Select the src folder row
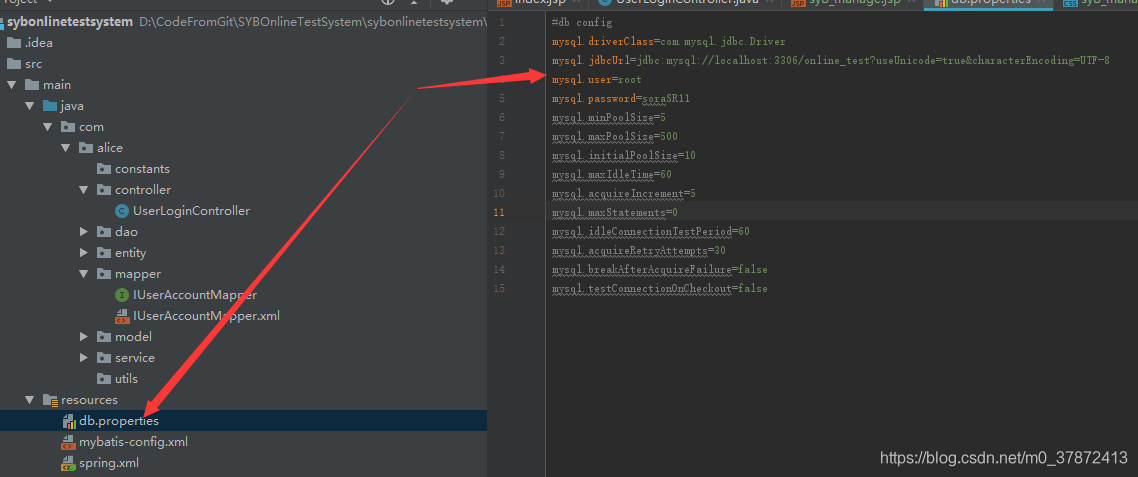 click(243, 64)
